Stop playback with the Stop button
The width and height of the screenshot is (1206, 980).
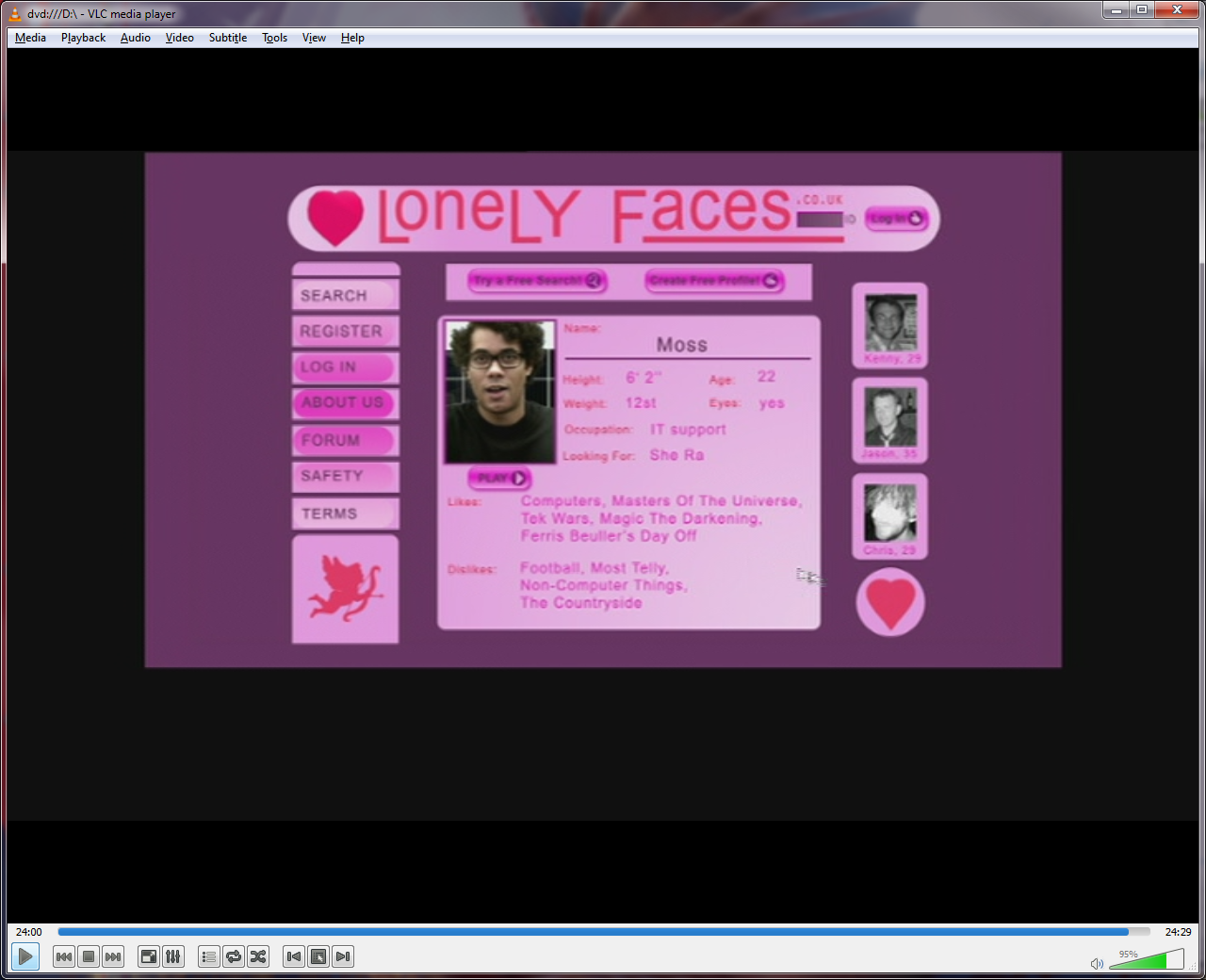point(89,957)
